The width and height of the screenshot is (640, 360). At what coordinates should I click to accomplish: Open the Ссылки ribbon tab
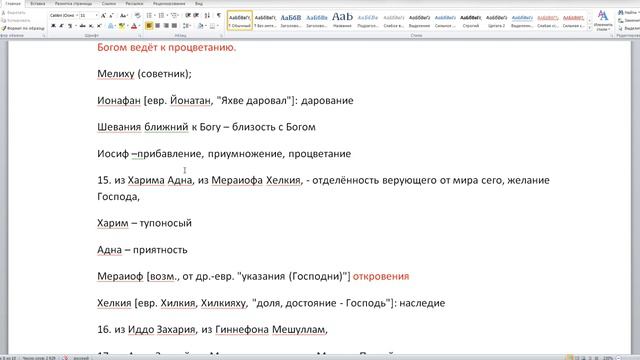point(109,4)
